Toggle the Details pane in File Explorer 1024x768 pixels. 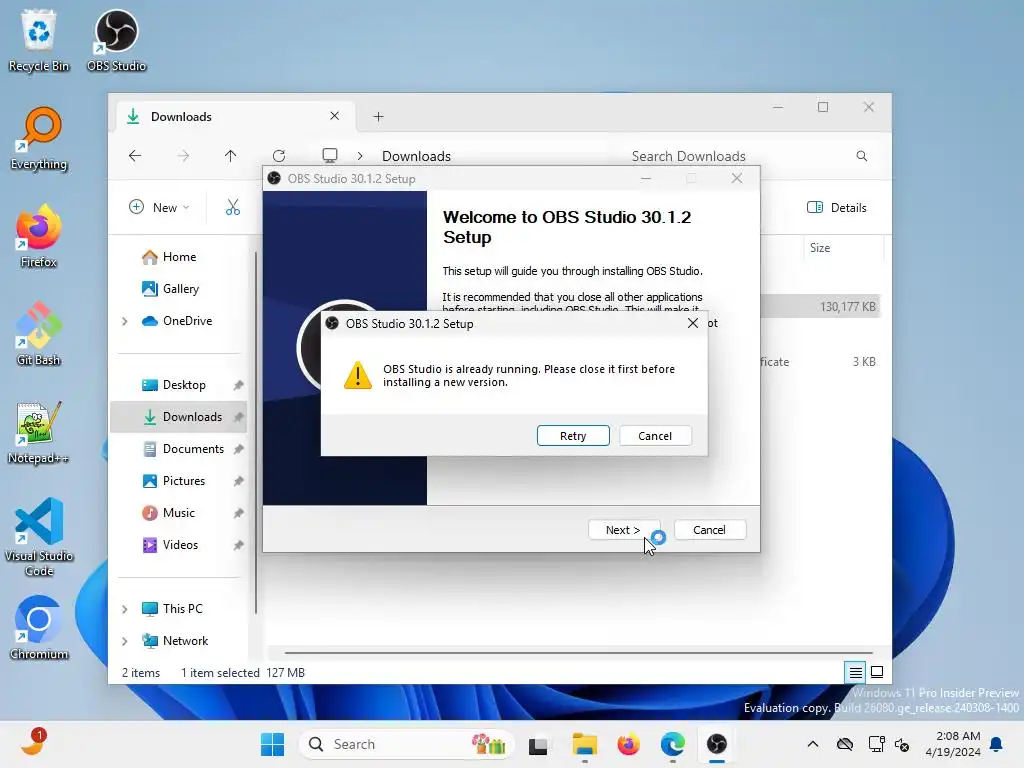[x=837, y=207]
